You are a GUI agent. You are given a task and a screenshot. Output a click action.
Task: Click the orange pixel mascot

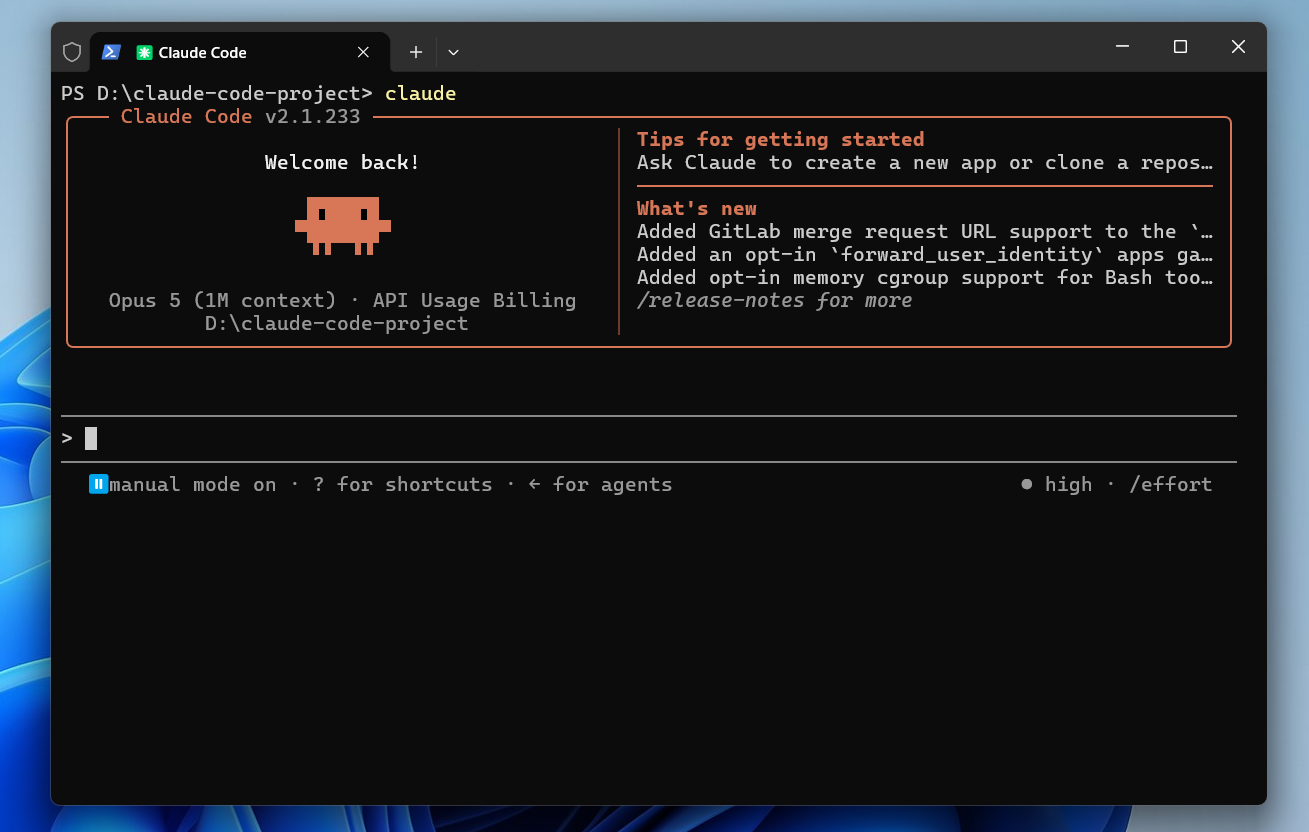click(343, 225)
